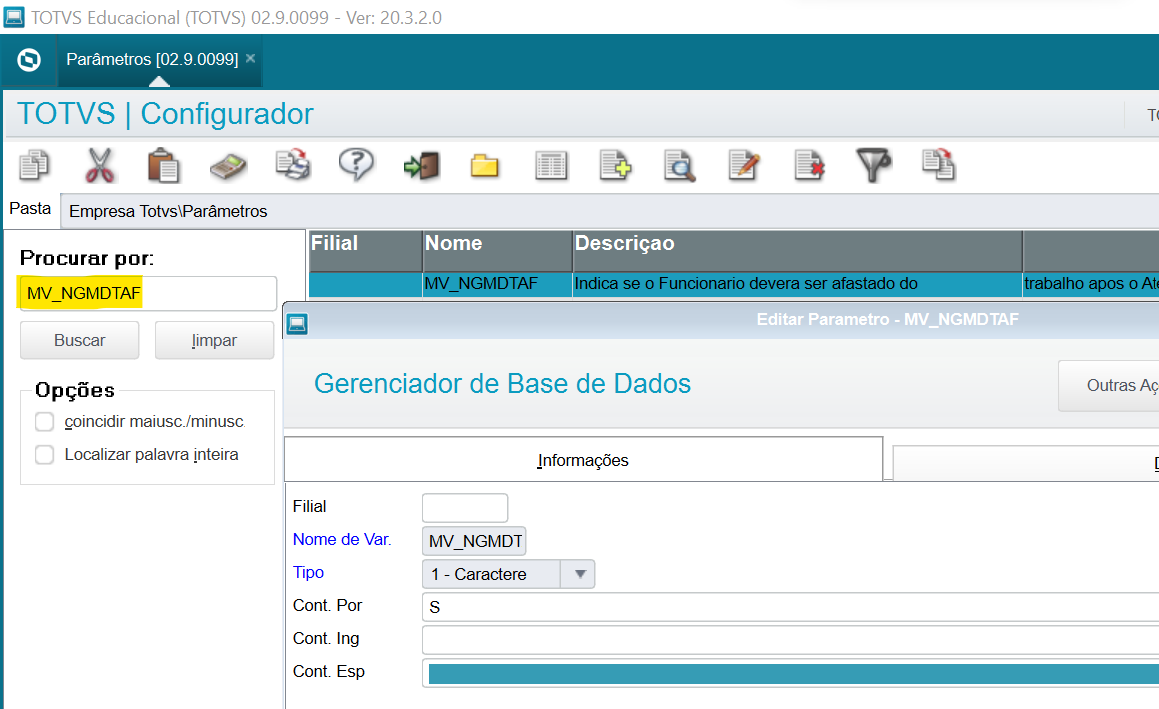Viewport: 1159px width, 709px height.
Task: Click the limpar button
Action: click(214, 340)
